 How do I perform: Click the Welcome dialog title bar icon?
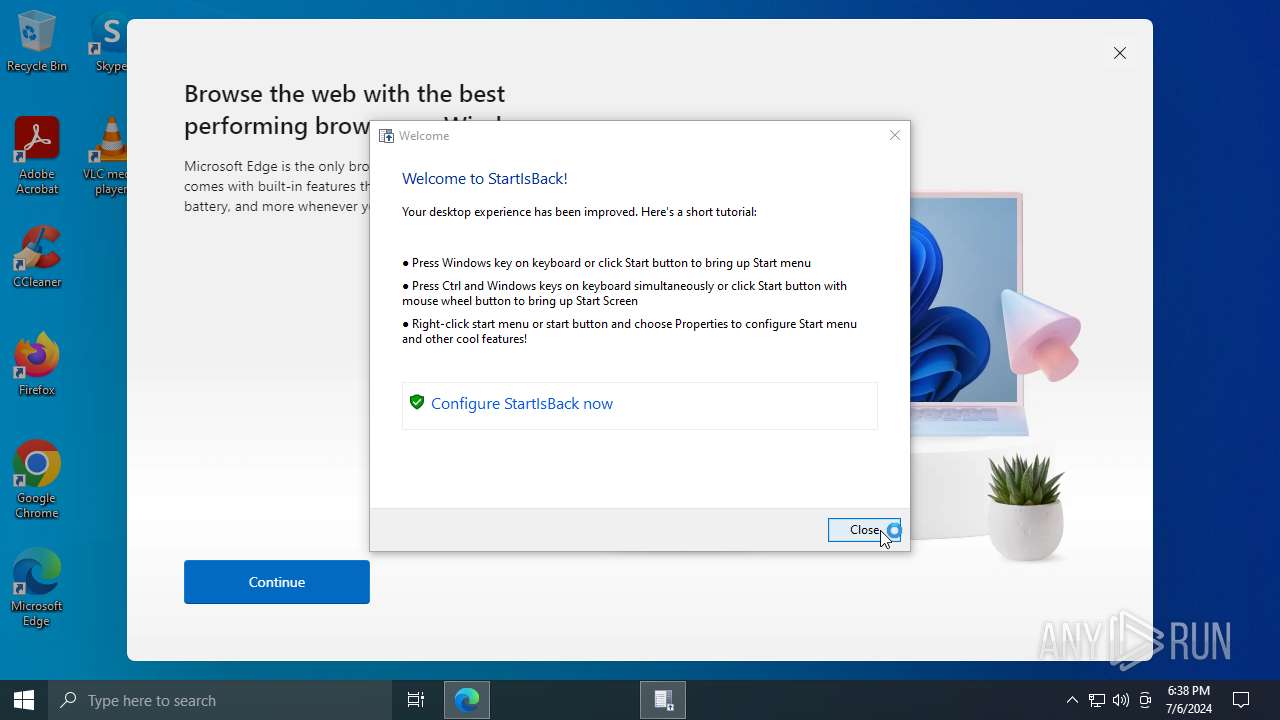coord(386,136)
